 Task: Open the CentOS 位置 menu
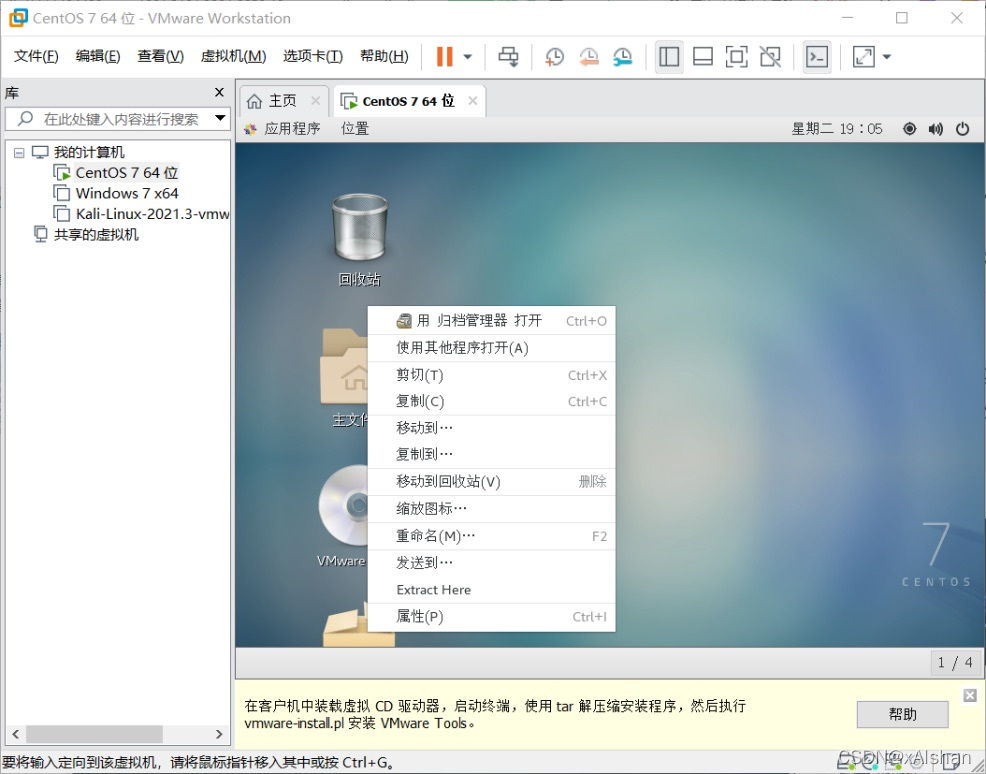[355, 129]
